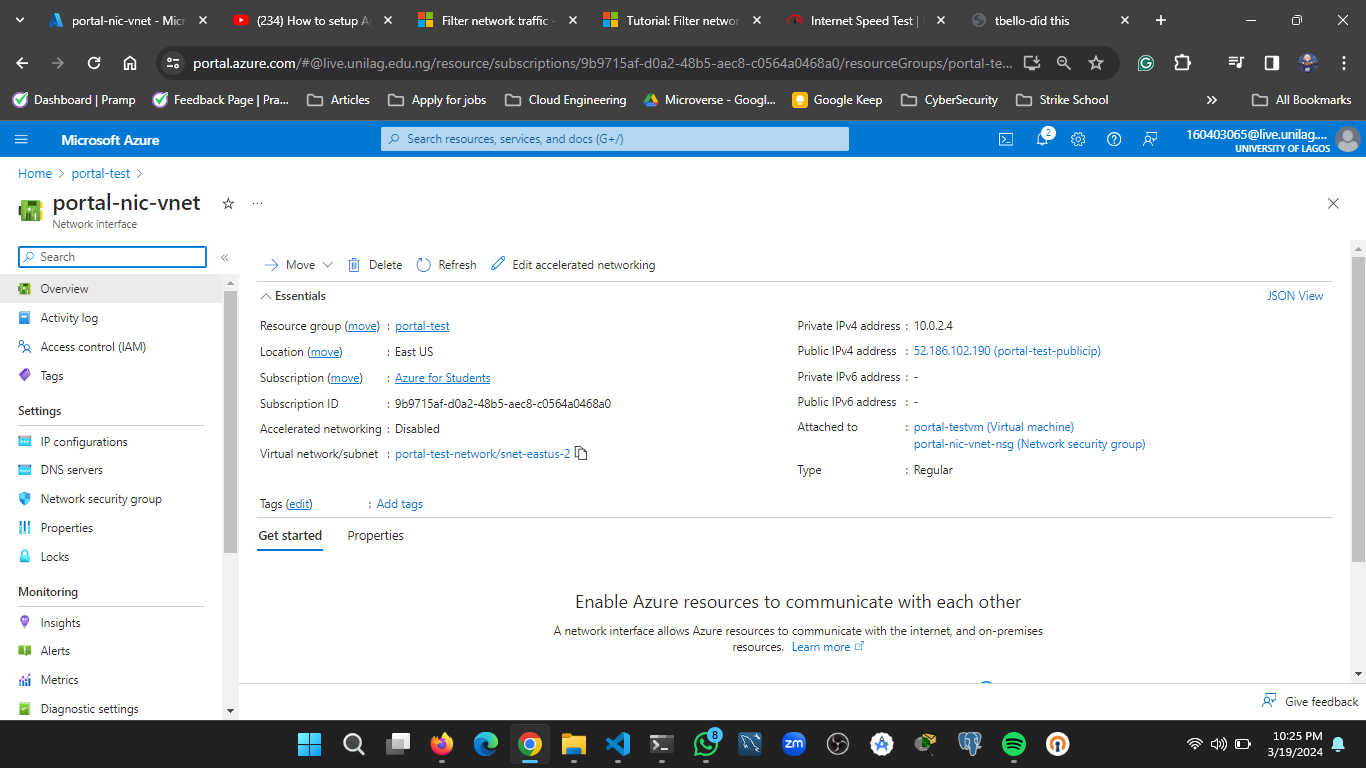This screenshot has height=768, width=1366.
Task: Open the feedback icon in the Azure header
Action: [1150, 140]
